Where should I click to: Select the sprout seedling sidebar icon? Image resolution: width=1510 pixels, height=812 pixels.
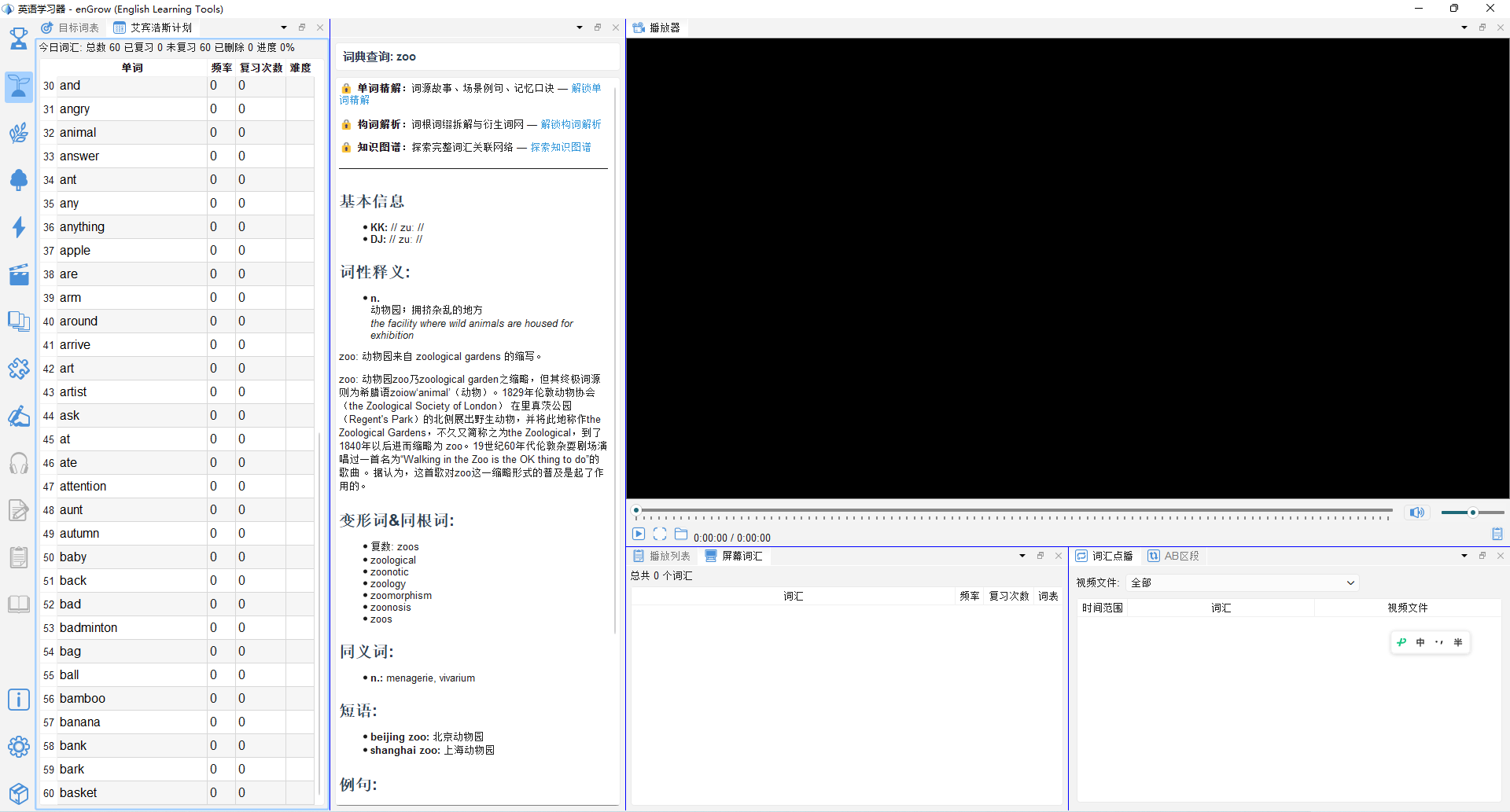pyautogui.click(x=19, y=86)
